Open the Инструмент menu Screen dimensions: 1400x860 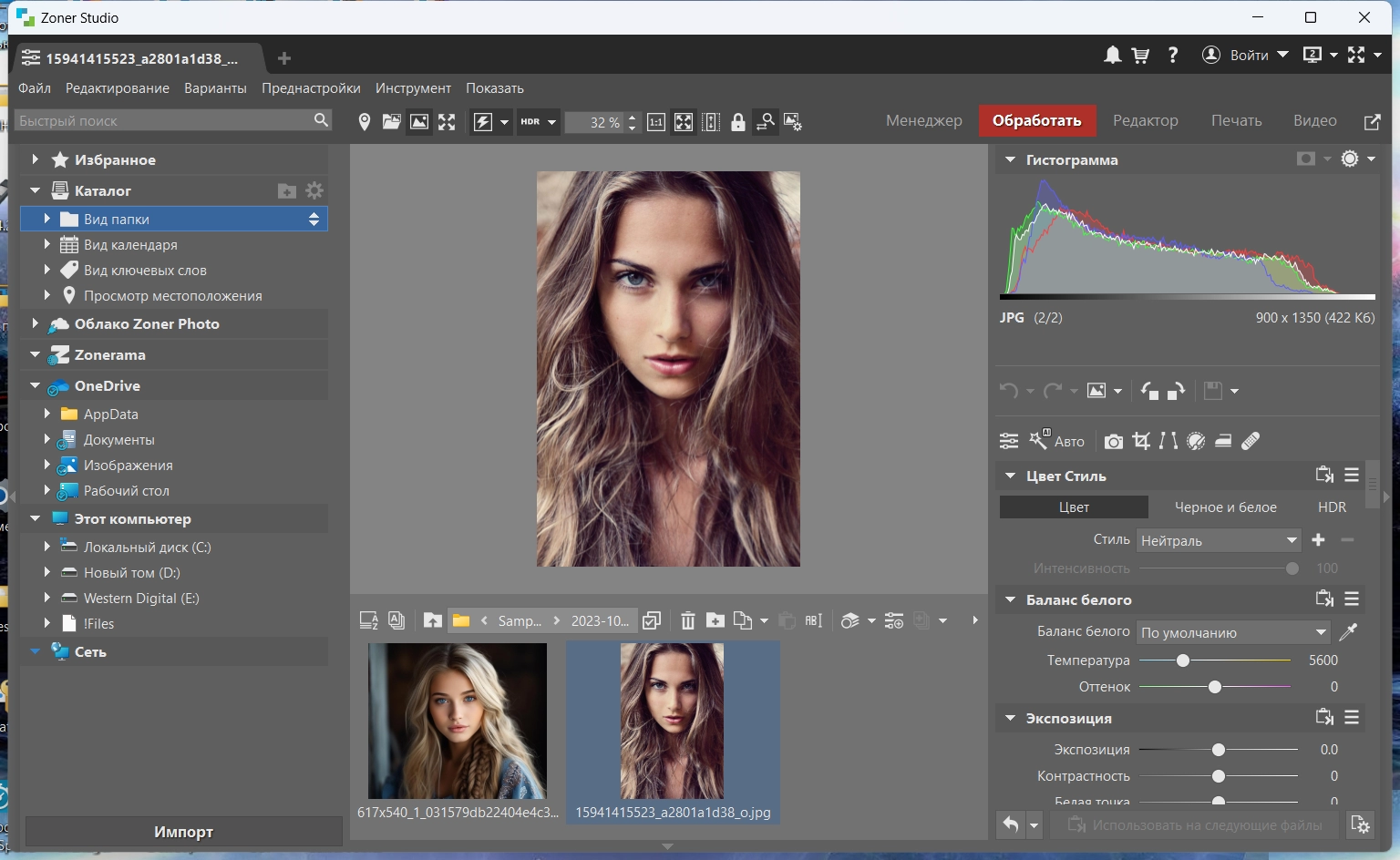(413, 88)
